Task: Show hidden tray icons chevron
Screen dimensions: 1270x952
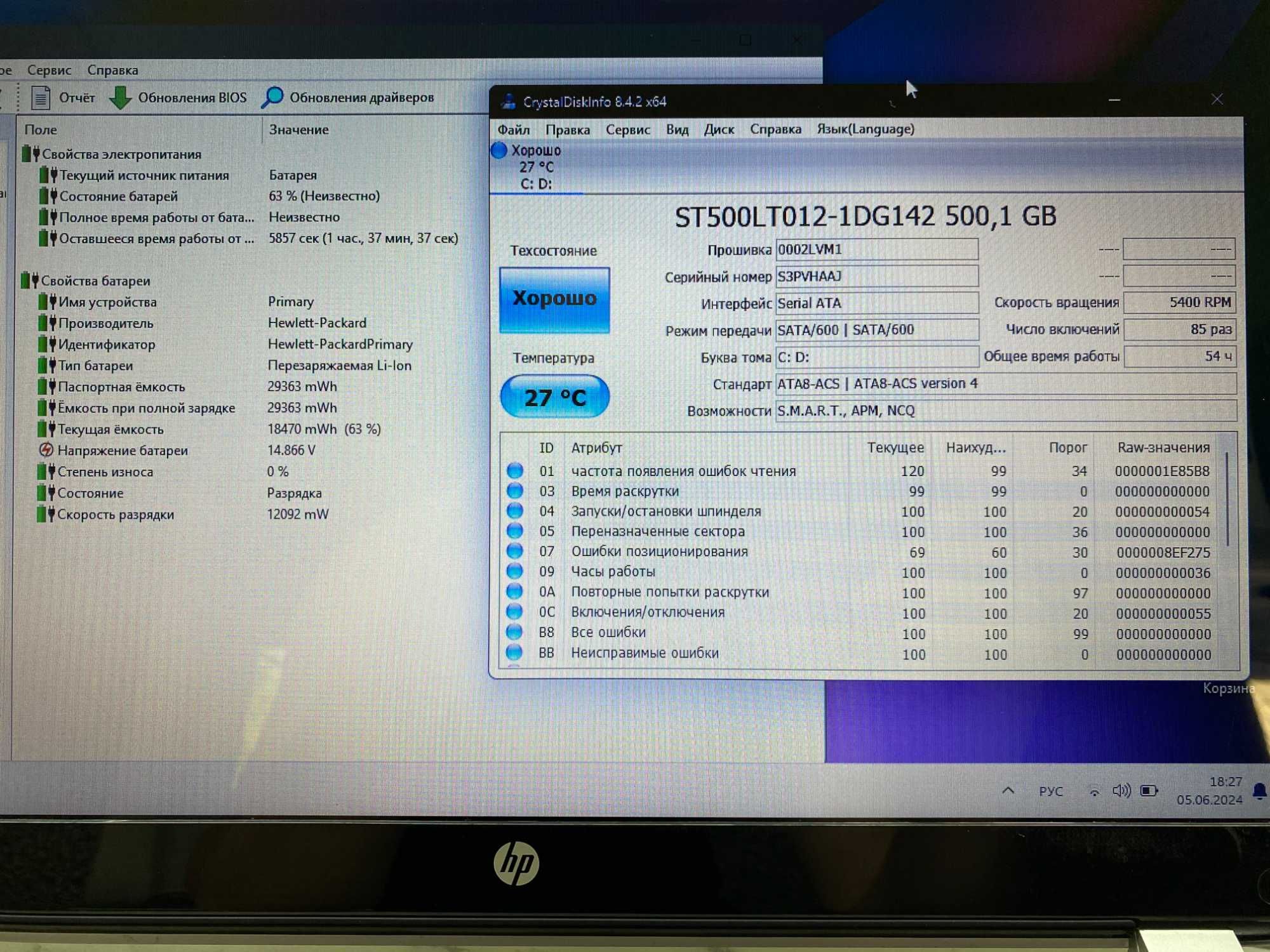Action: [1008, 791]
